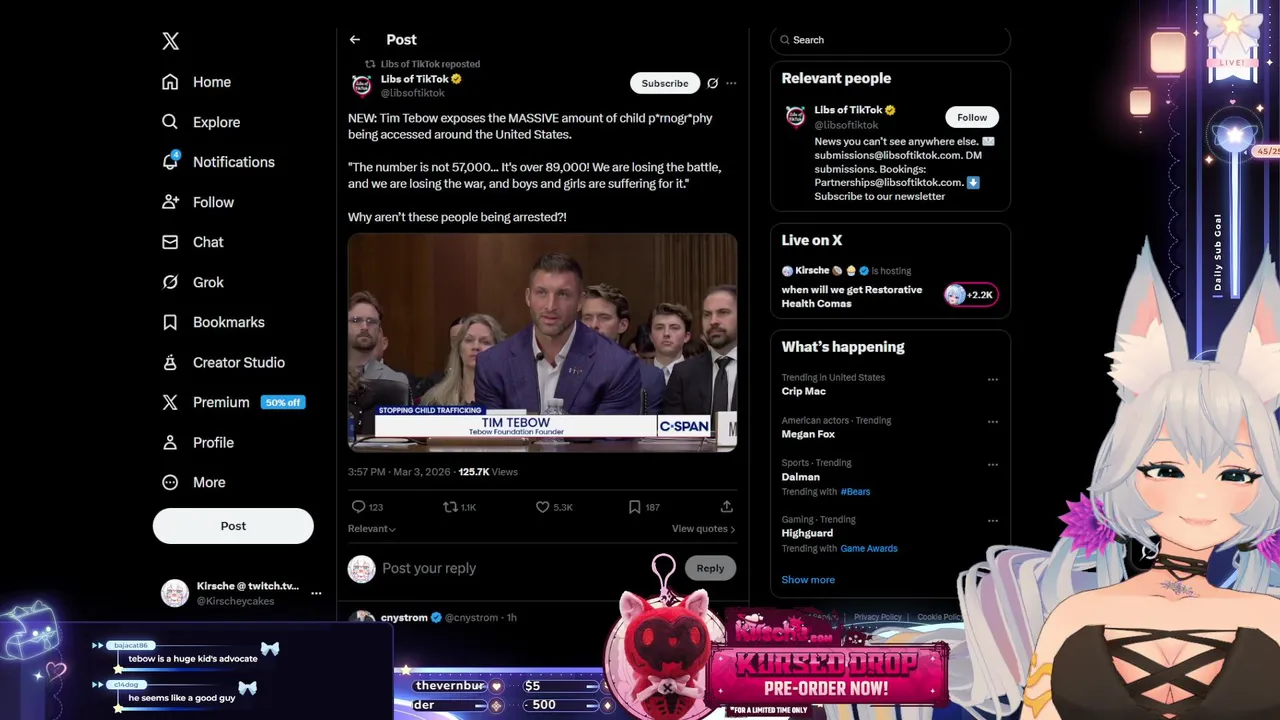Expand the Relevant sort dropdown
The height and width of the screenshot is (720, 1280).
372,529
